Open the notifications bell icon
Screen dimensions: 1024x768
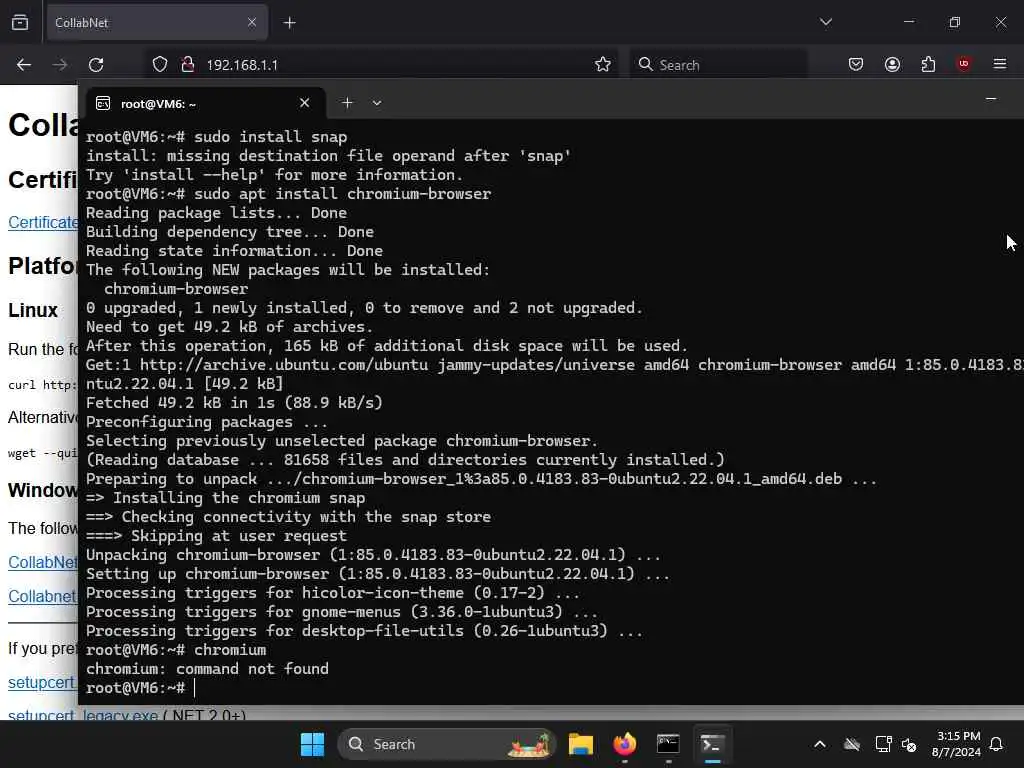coord(997,744)
